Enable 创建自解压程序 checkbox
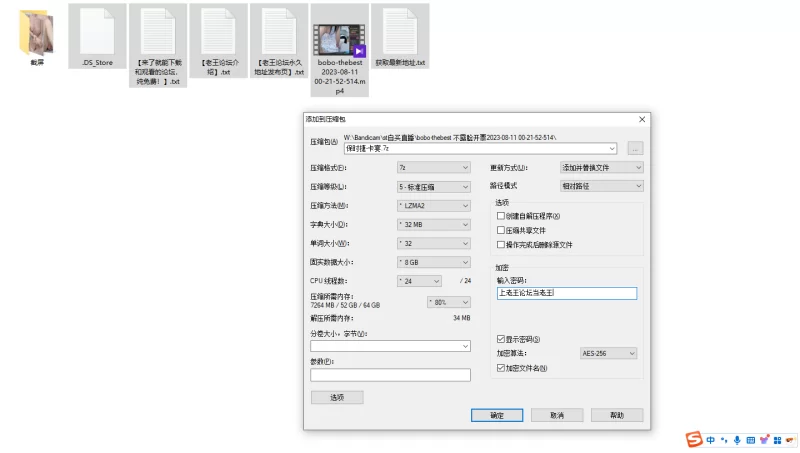 (x=501, y=216)
